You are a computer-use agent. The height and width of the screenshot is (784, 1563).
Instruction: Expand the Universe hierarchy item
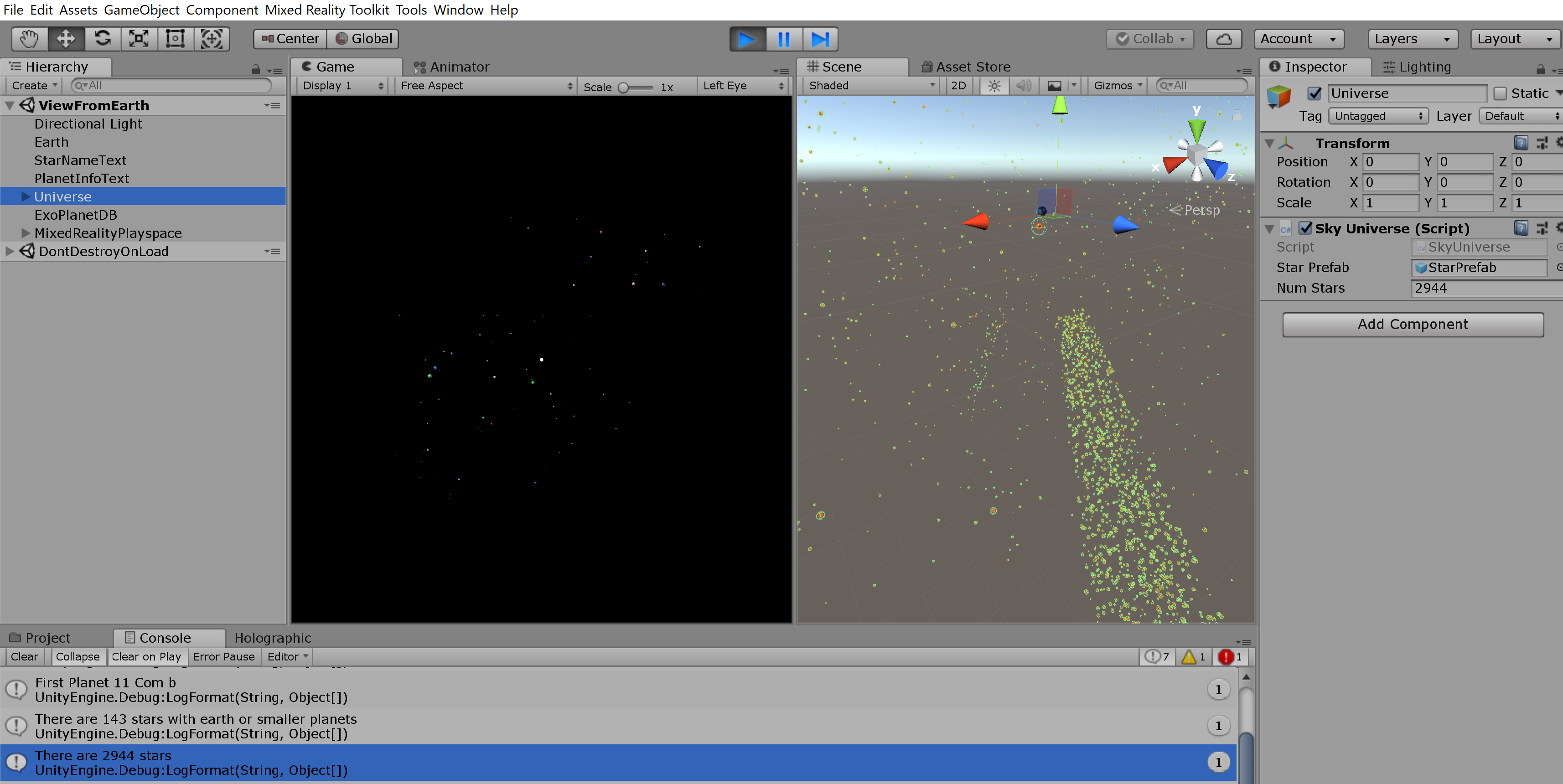26,196
